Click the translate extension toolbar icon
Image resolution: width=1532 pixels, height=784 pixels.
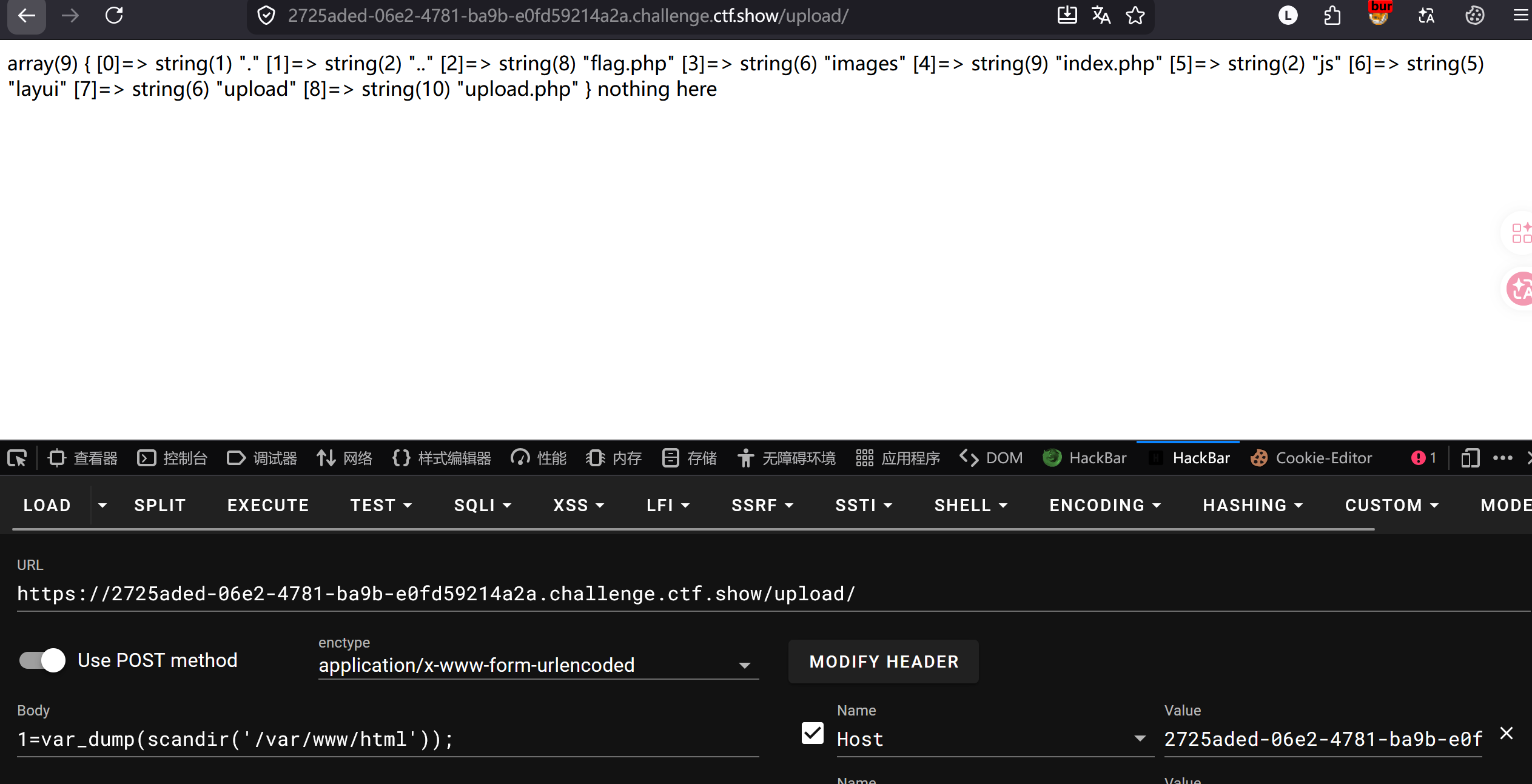1426,16
